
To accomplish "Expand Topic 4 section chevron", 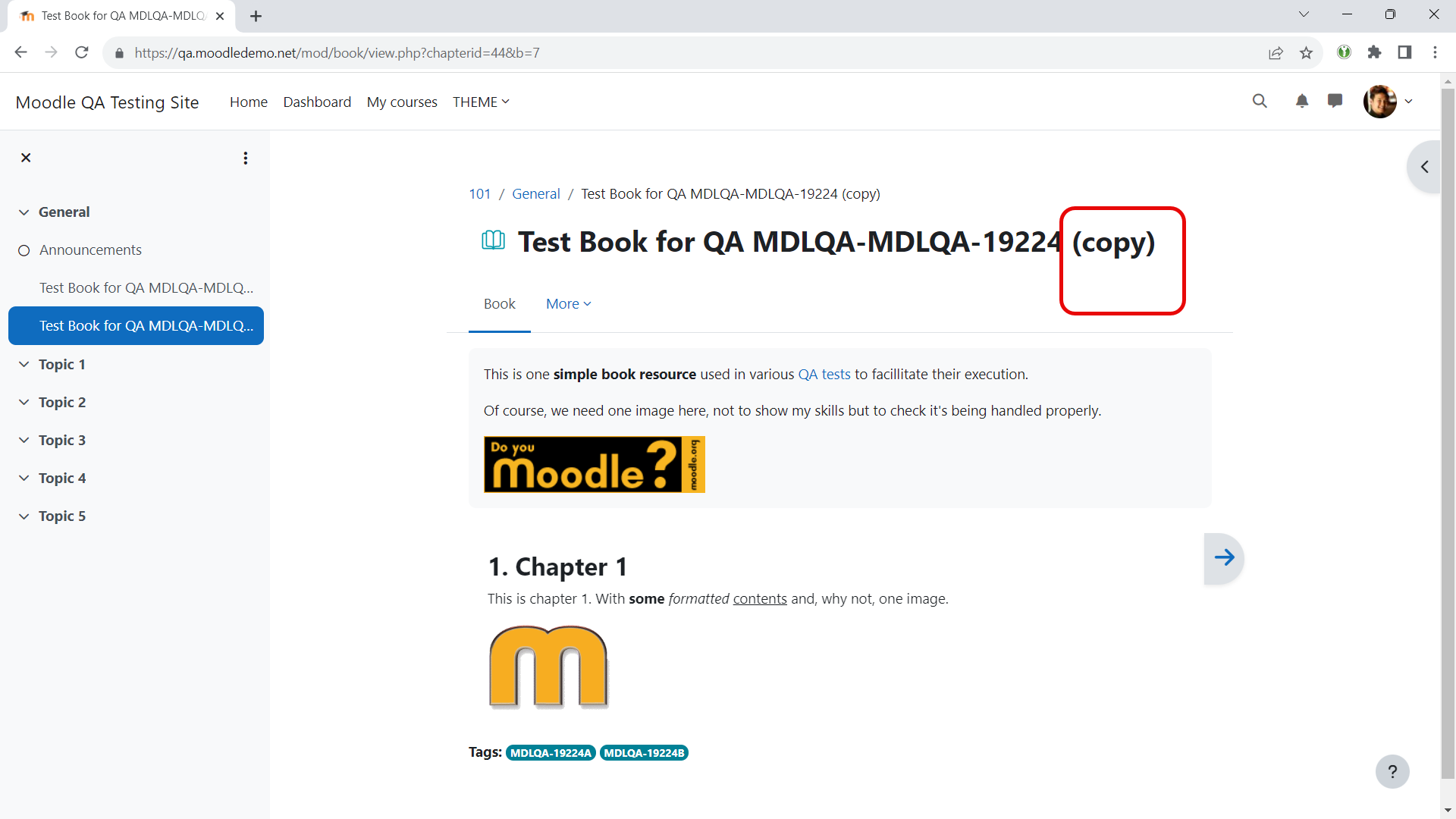I will tap(24, 479).
